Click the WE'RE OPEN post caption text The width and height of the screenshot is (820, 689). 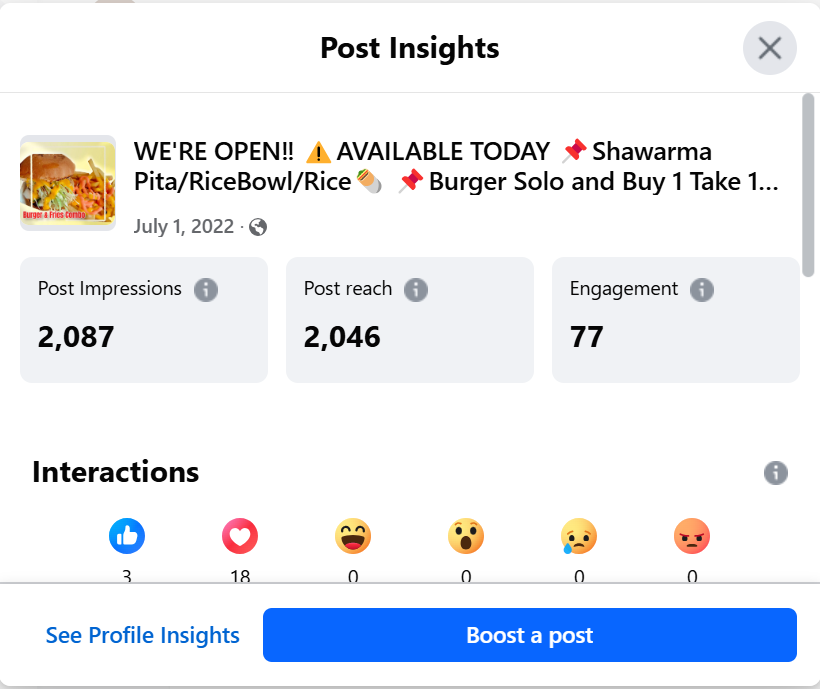[456, 167]
